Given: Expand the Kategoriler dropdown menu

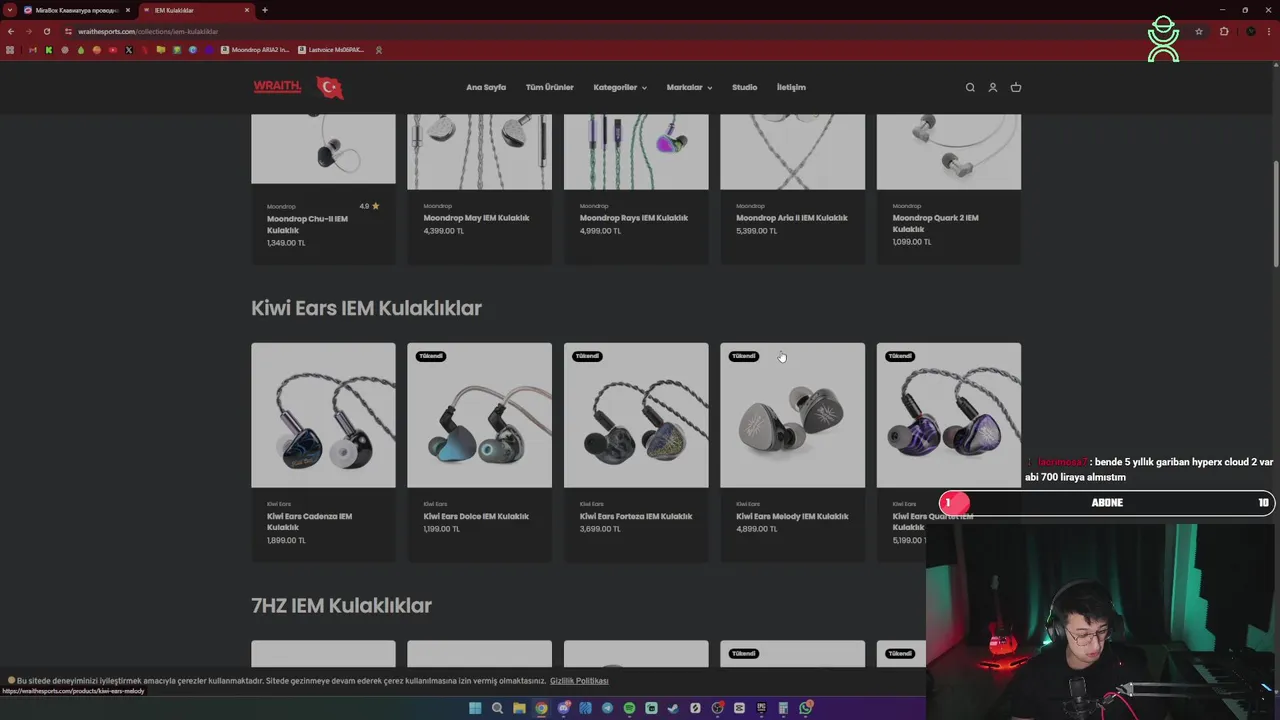Looking at the screenshot, I should 620,87.
